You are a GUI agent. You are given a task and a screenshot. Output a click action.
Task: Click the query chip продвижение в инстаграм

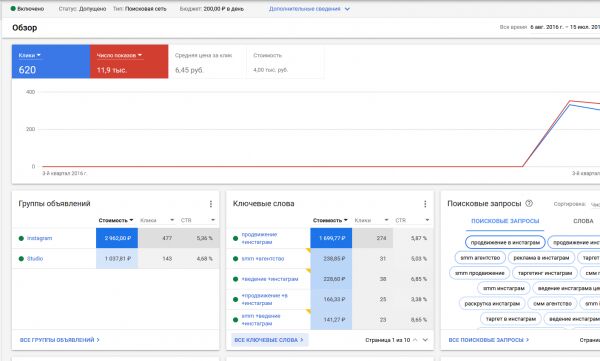click(x=505, y=242)
